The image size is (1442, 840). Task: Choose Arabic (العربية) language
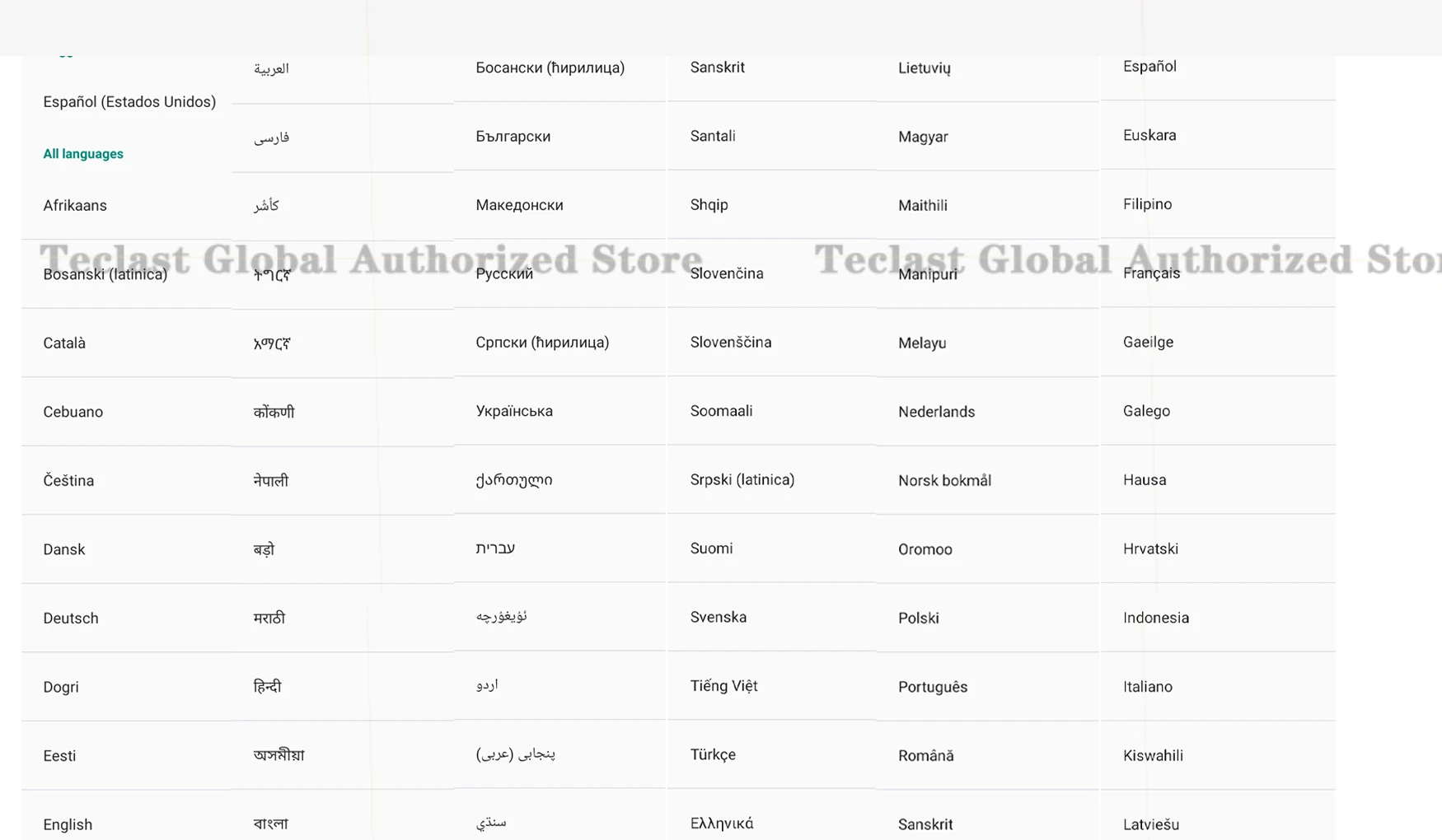click(x=271, y=68)
